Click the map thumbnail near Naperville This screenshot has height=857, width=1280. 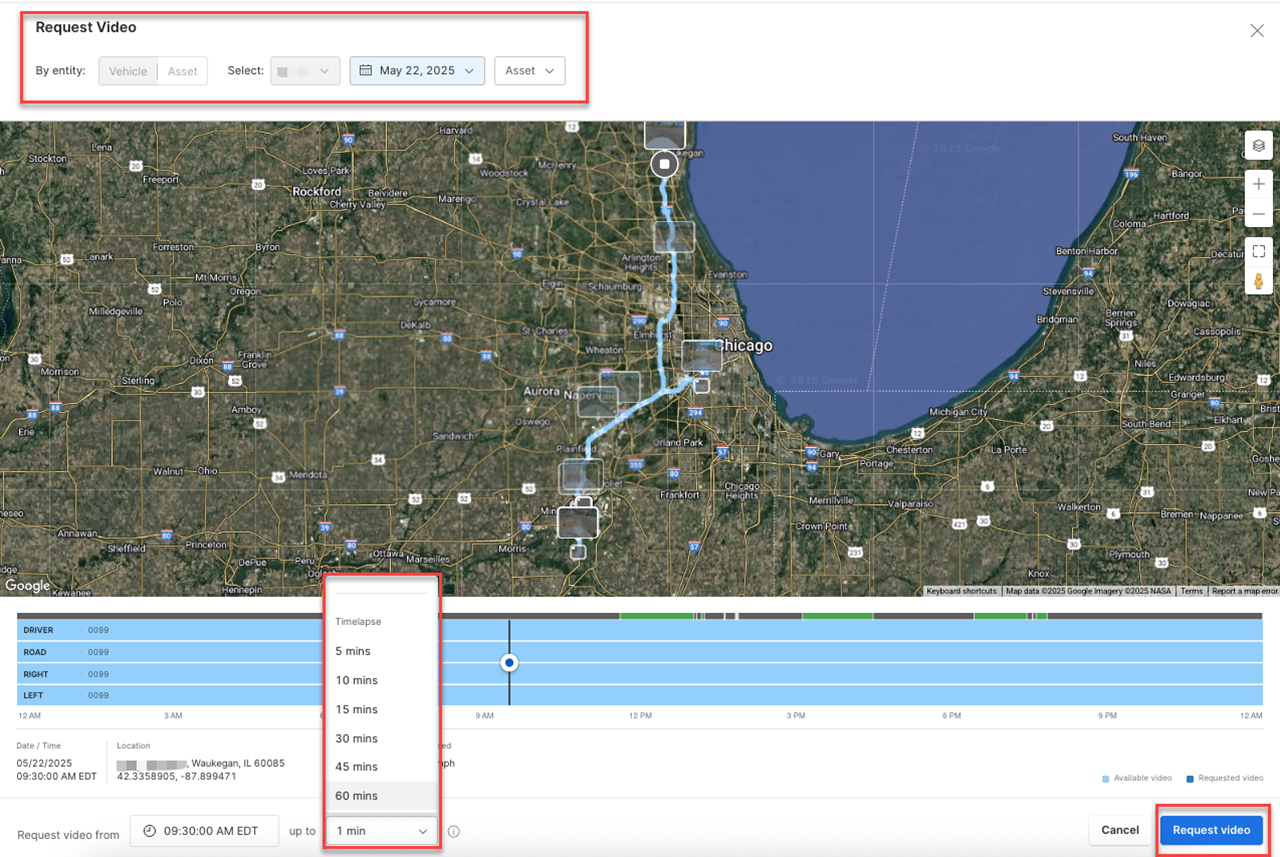[x=598, y=402]
